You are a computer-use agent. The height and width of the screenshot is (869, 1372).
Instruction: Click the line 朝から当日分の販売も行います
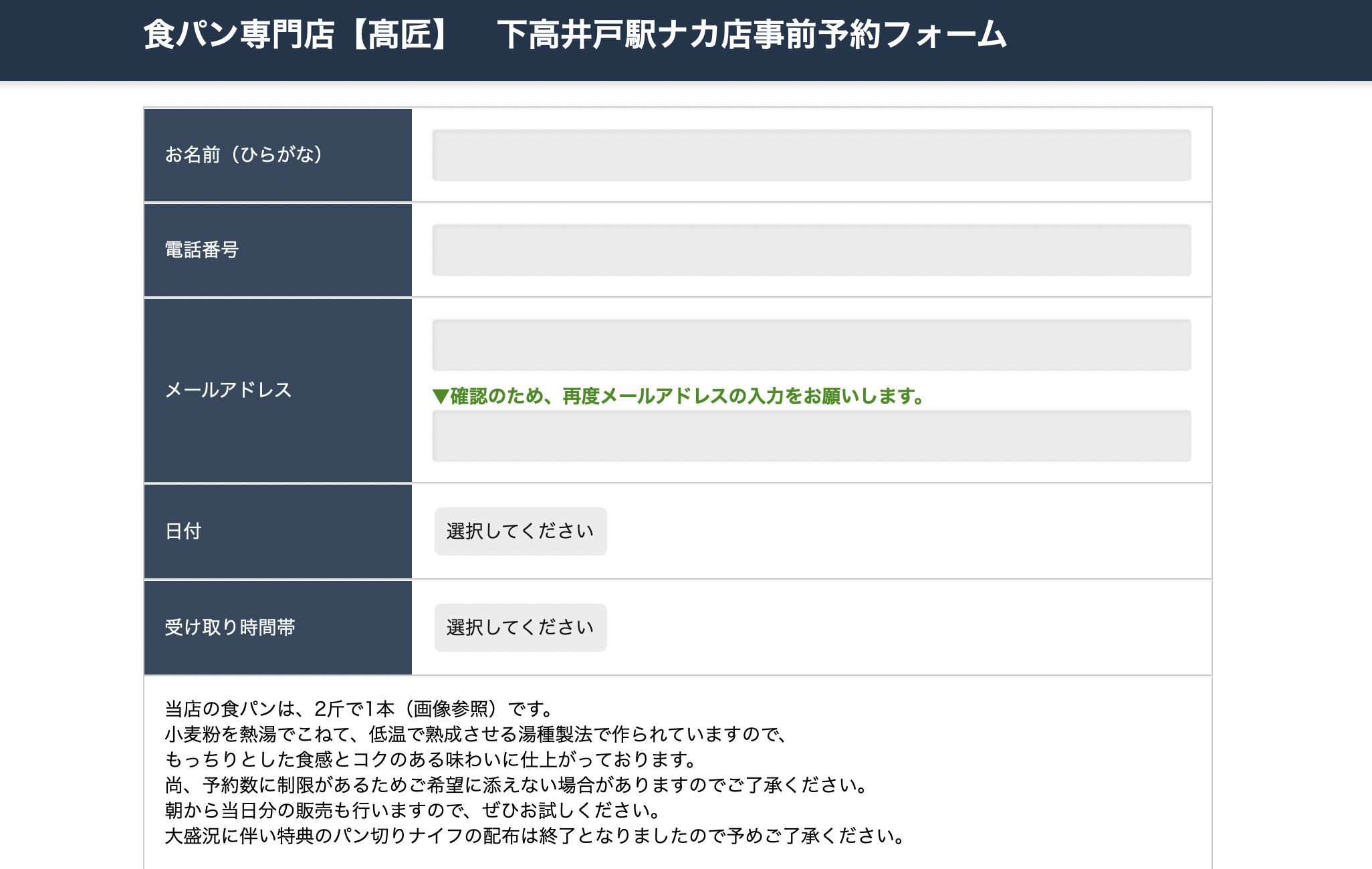[x=413, y=810]
